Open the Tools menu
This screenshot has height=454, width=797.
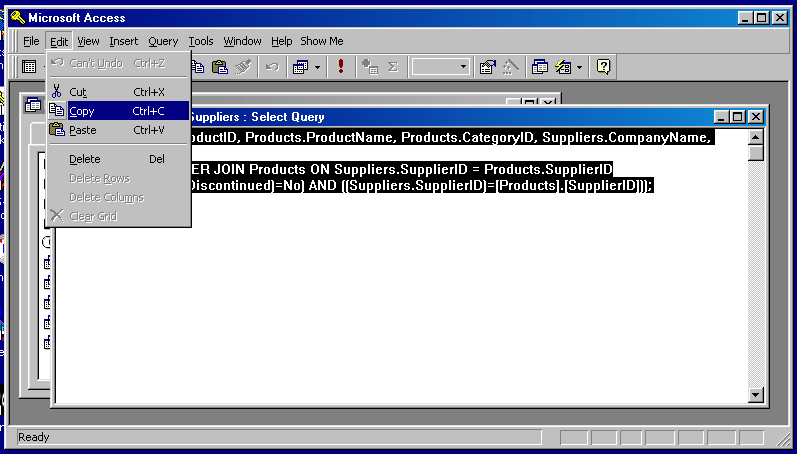(201, 41)
